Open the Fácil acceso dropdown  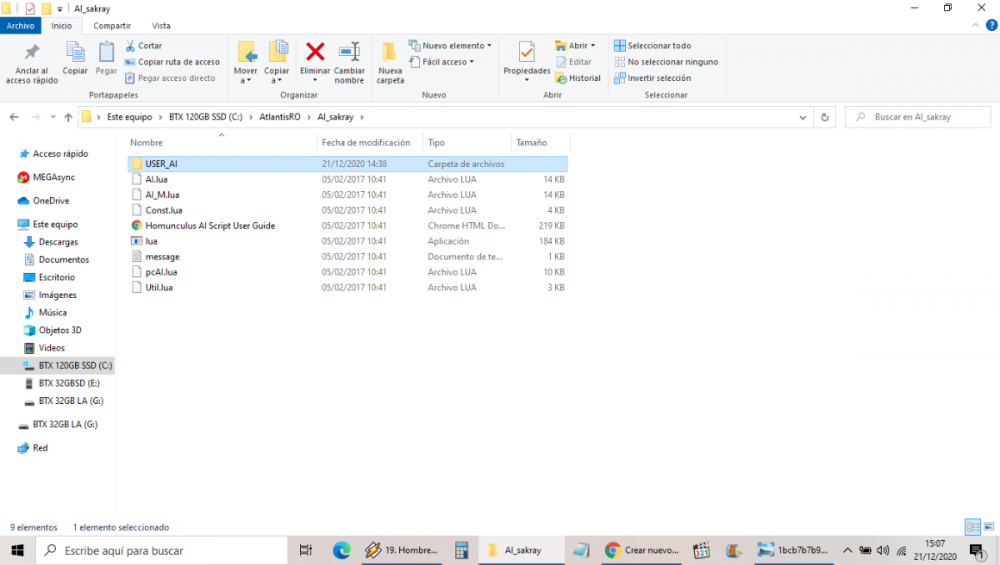(x=446, y=62)
